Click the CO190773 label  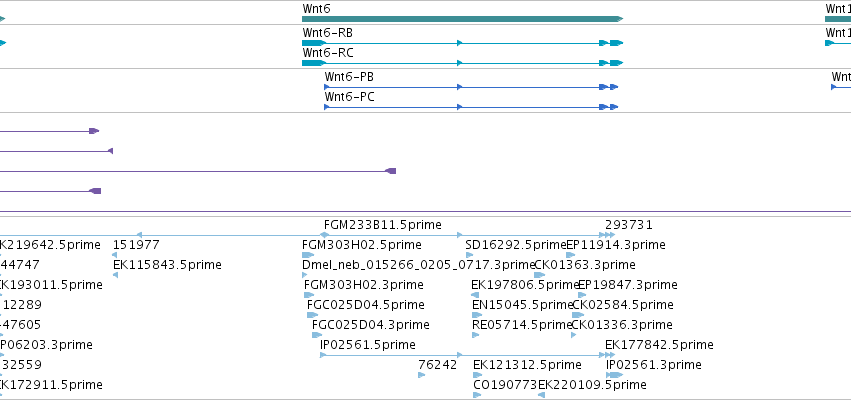pos(505,385)
